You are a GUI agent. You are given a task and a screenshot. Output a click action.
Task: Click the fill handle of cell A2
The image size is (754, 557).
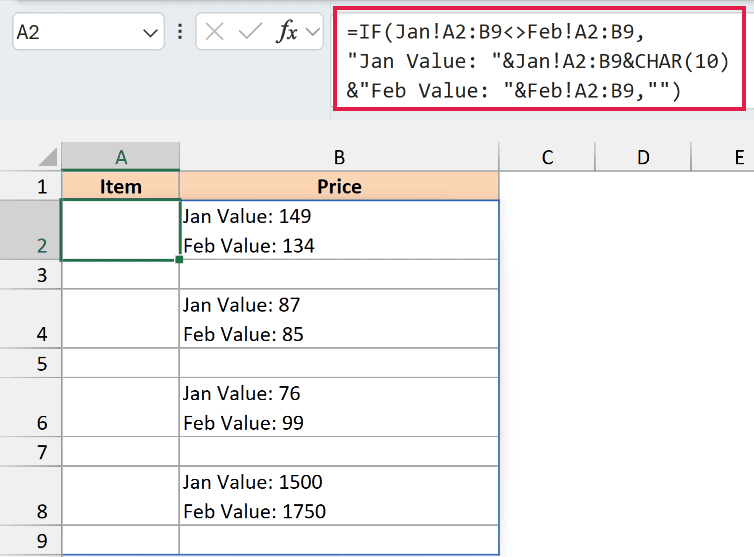(179, 260)
